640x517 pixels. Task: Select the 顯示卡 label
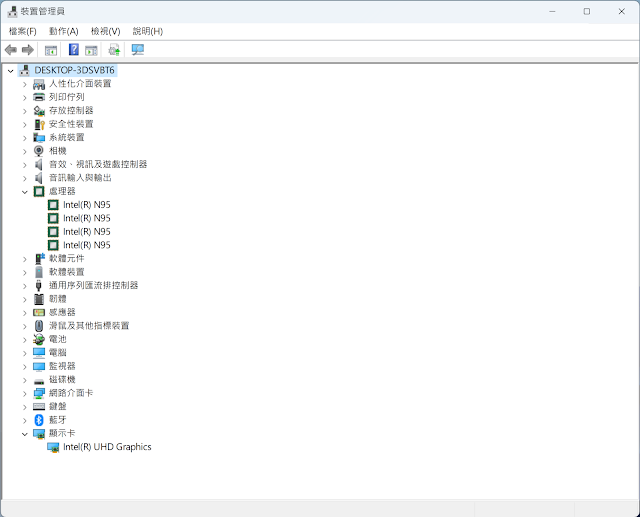pos(62,433)
